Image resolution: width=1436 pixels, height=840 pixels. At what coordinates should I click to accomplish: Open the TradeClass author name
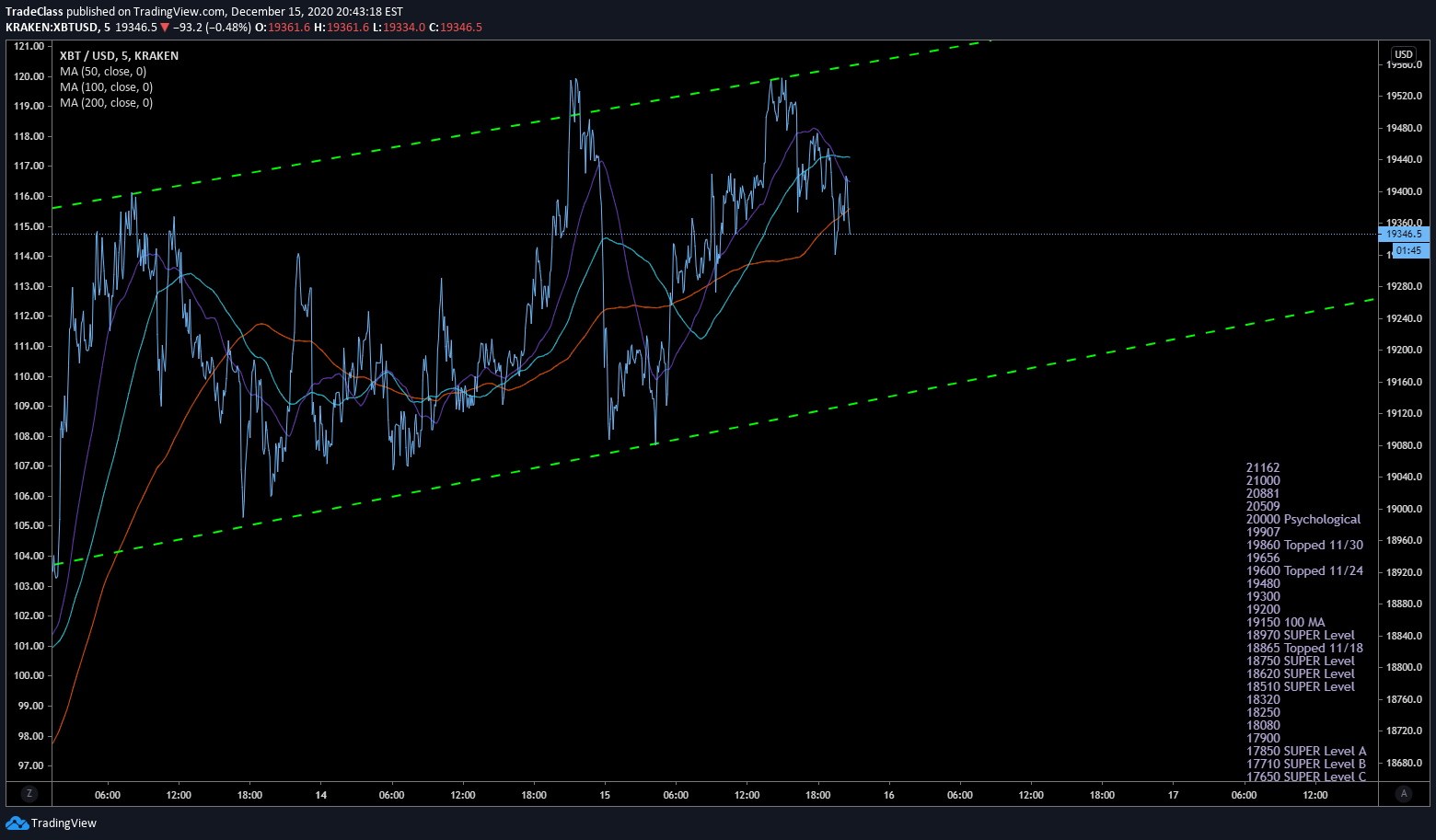pos(34,12)
